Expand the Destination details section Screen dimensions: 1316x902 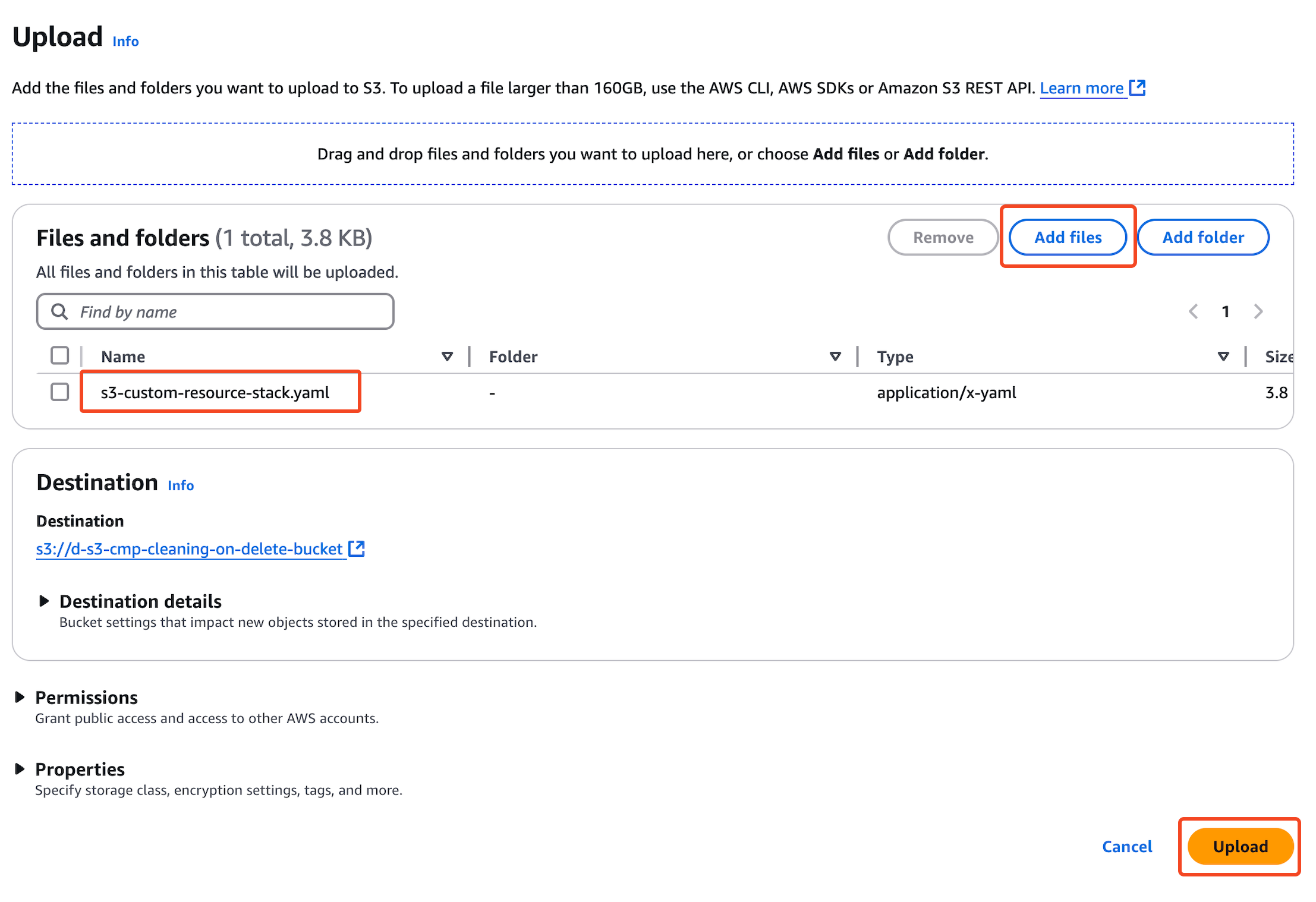44,601
